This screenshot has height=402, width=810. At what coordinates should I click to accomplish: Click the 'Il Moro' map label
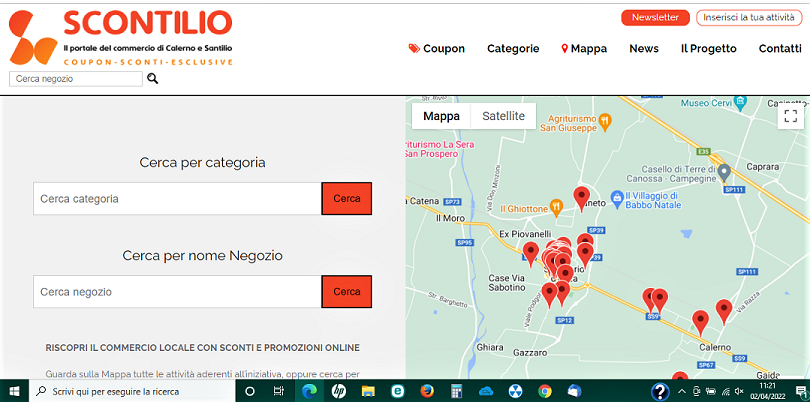[x=450, y=218]
